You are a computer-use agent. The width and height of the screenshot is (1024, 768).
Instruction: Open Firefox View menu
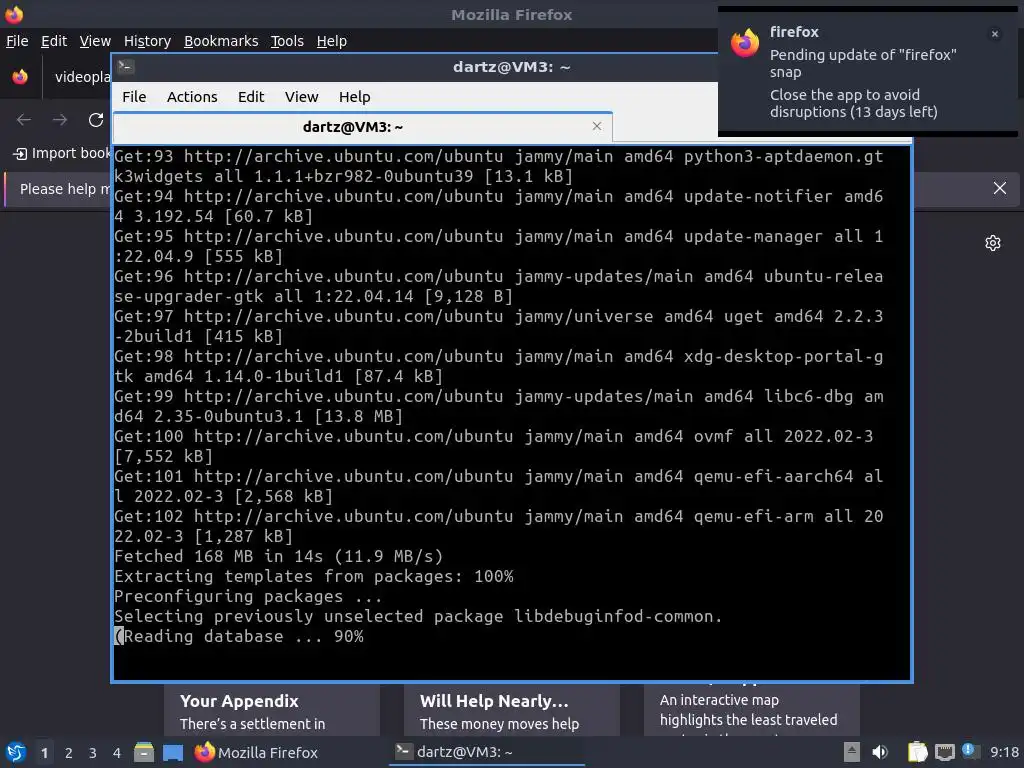click(95, 41)
